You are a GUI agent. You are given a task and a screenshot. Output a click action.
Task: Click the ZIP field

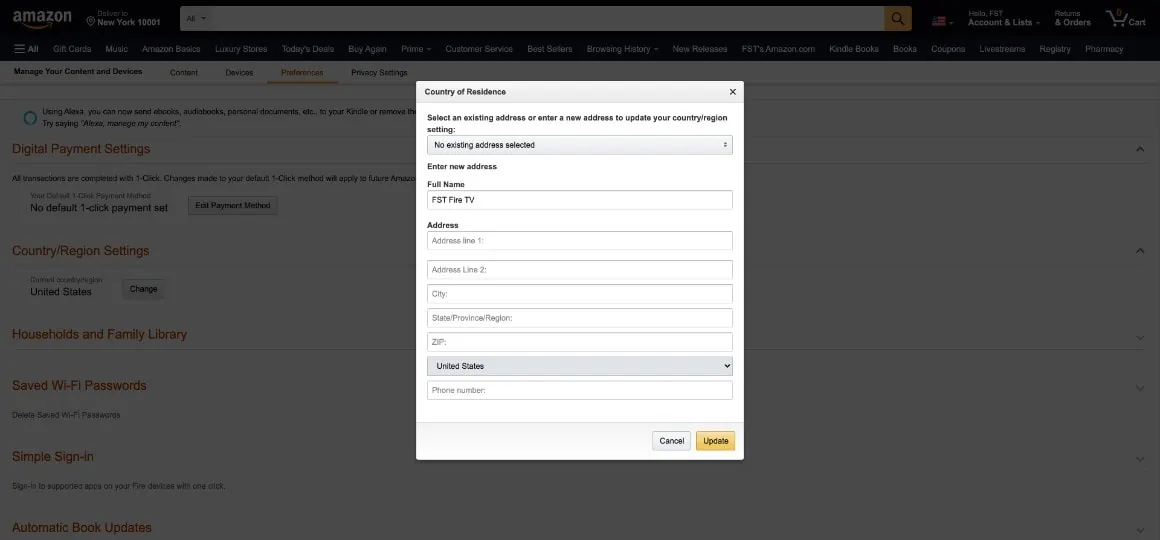click(x=579, y=342)
